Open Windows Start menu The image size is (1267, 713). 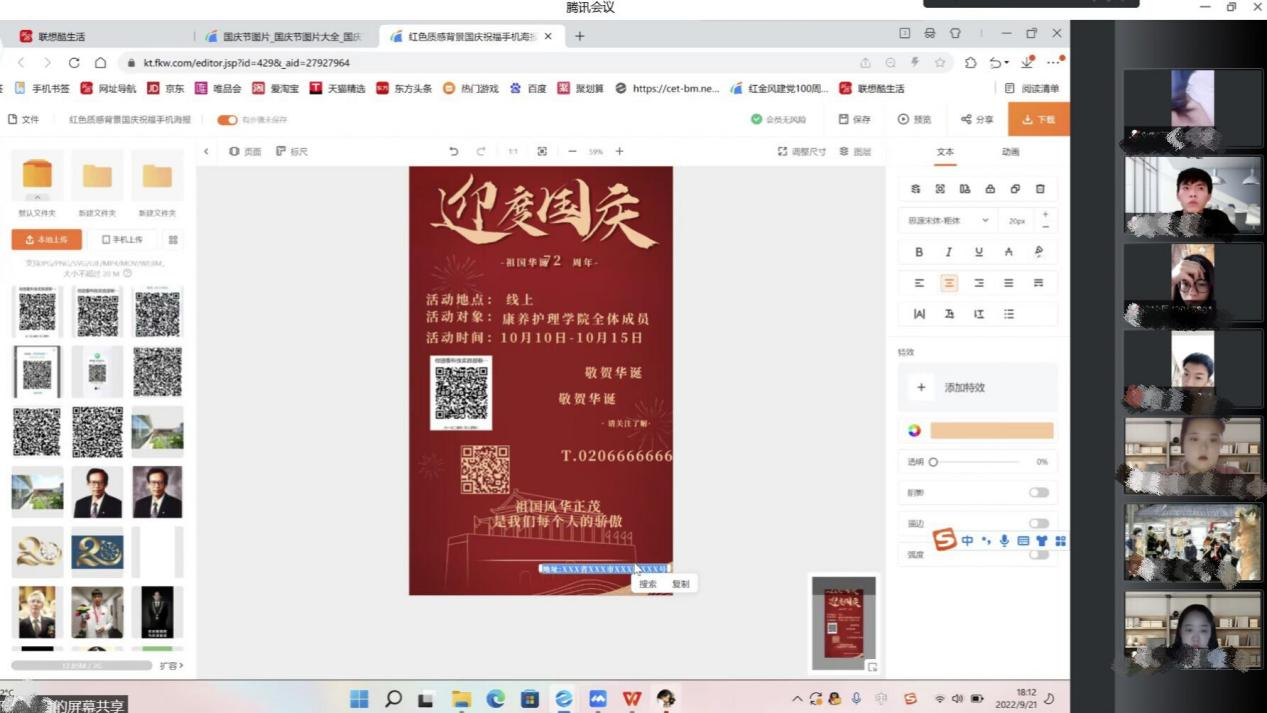(359, 699)
